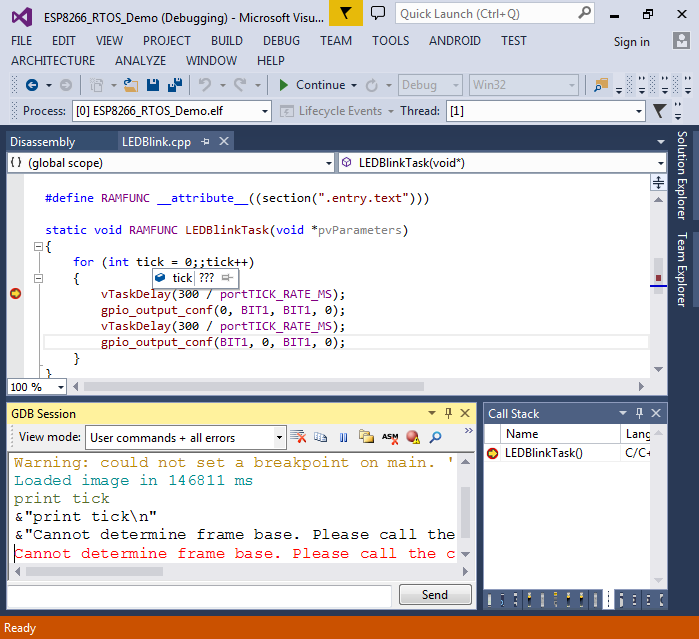The width and height of the screenshot is (699, 639).
Task: Clear GDB log with red X icon
Action: (298, 437)
